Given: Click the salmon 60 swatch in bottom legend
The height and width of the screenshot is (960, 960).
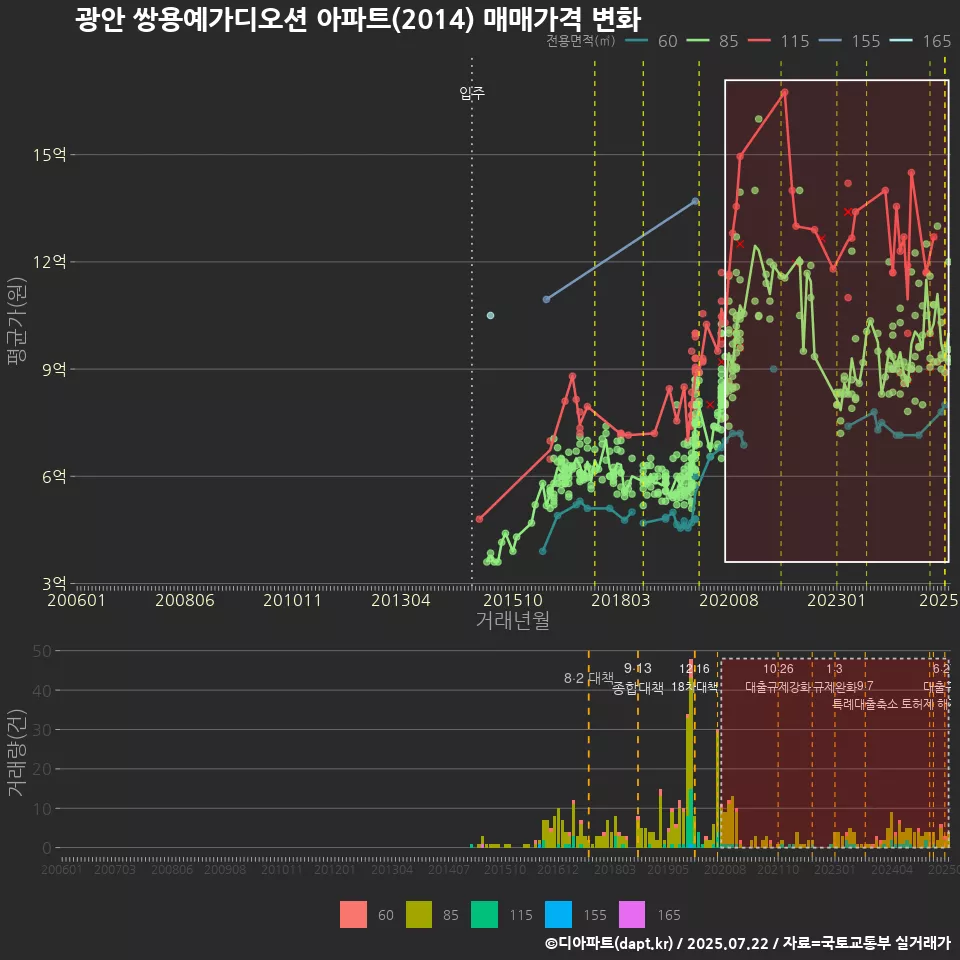Looking at the screenshot, I should pos(353,915).
